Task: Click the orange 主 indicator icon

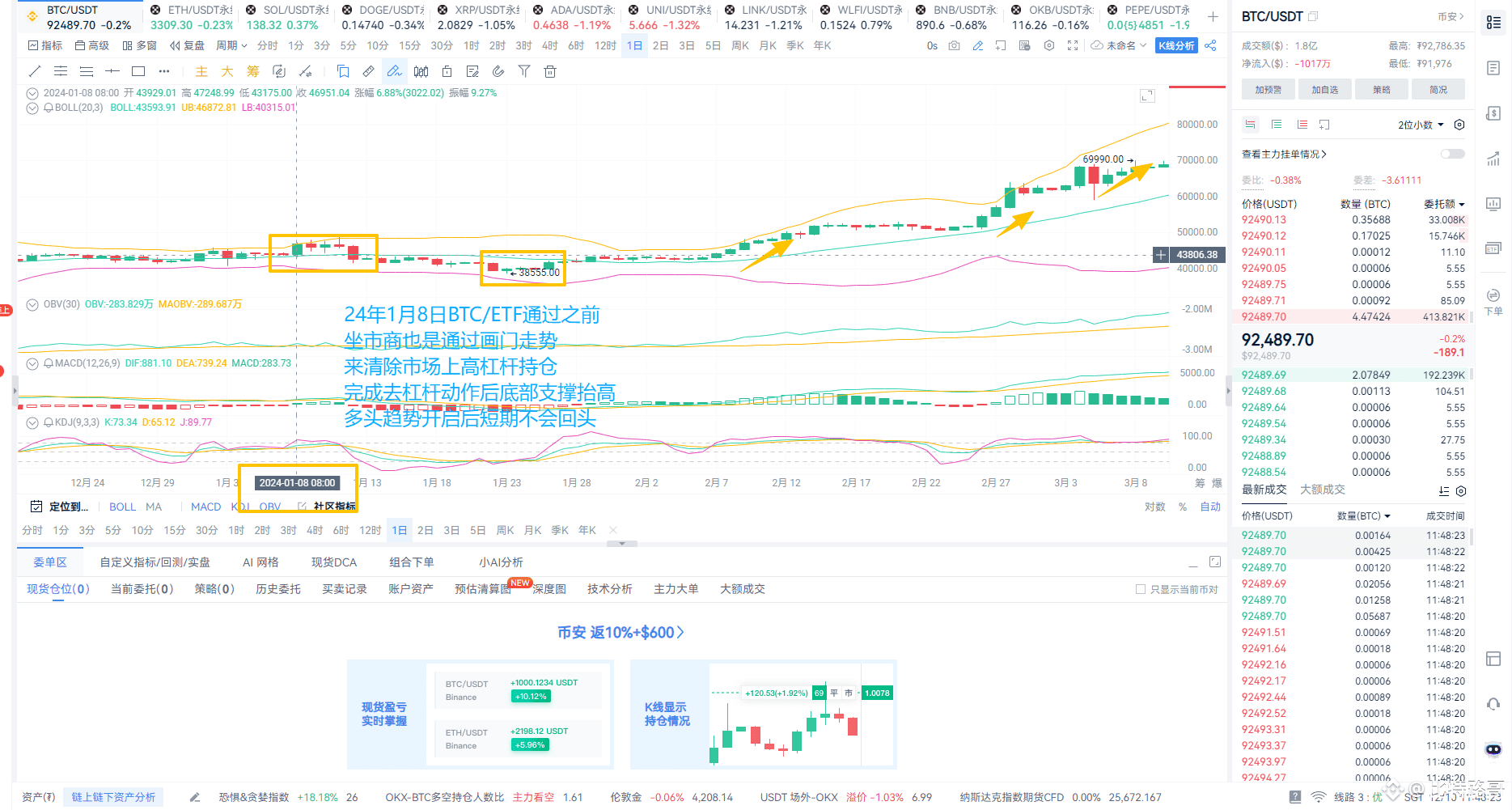Action: (x=201, y=71)
